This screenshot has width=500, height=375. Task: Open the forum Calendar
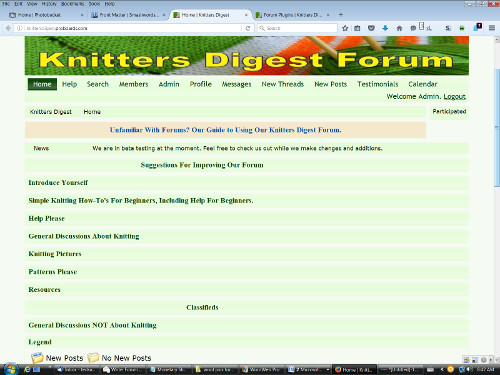click(x=423, y=84)
